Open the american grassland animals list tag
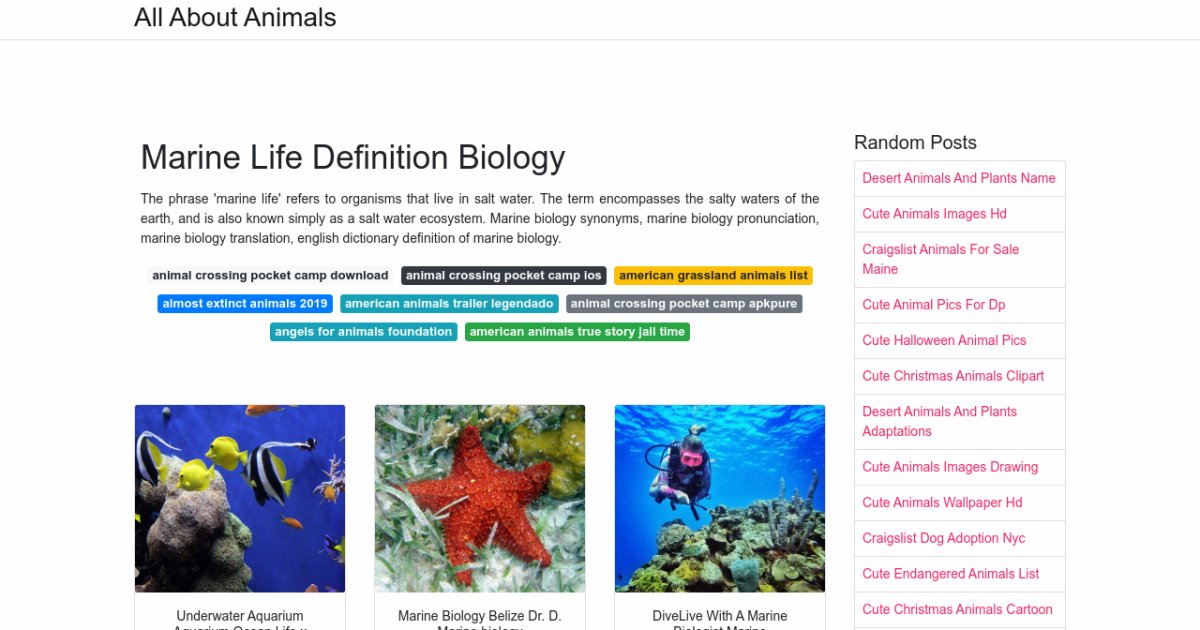This screenshot has height=630, width=1200. (713, 276)
